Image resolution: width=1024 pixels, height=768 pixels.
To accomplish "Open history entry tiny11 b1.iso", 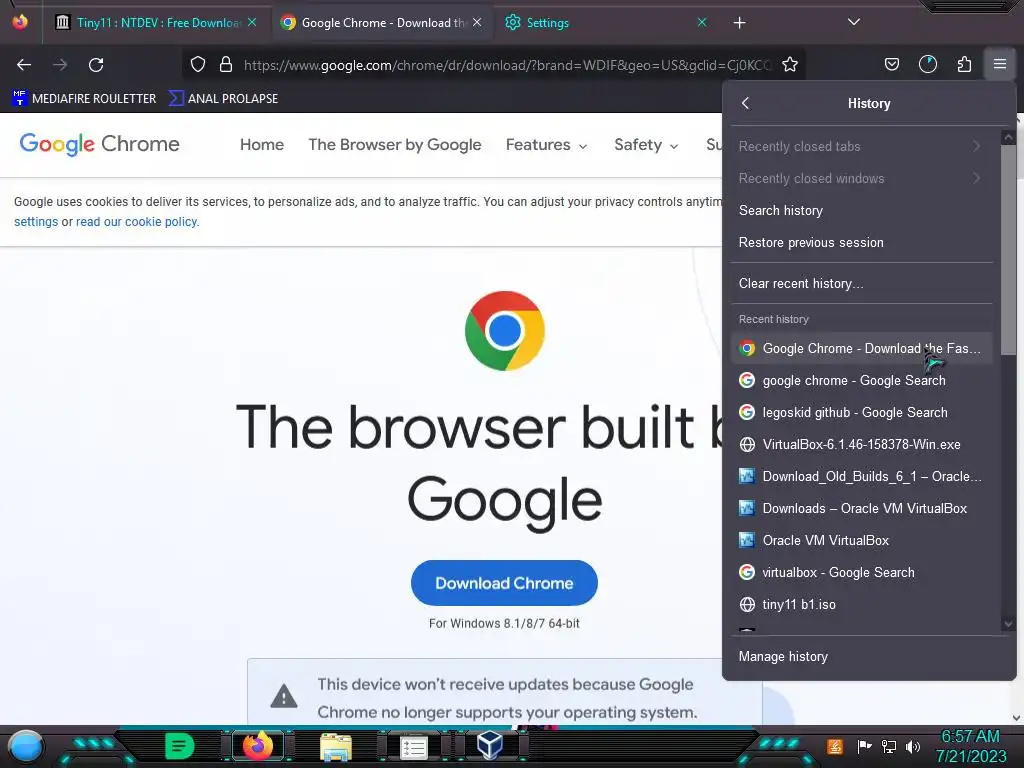I will pyautogui.click(x=861, y=604).
